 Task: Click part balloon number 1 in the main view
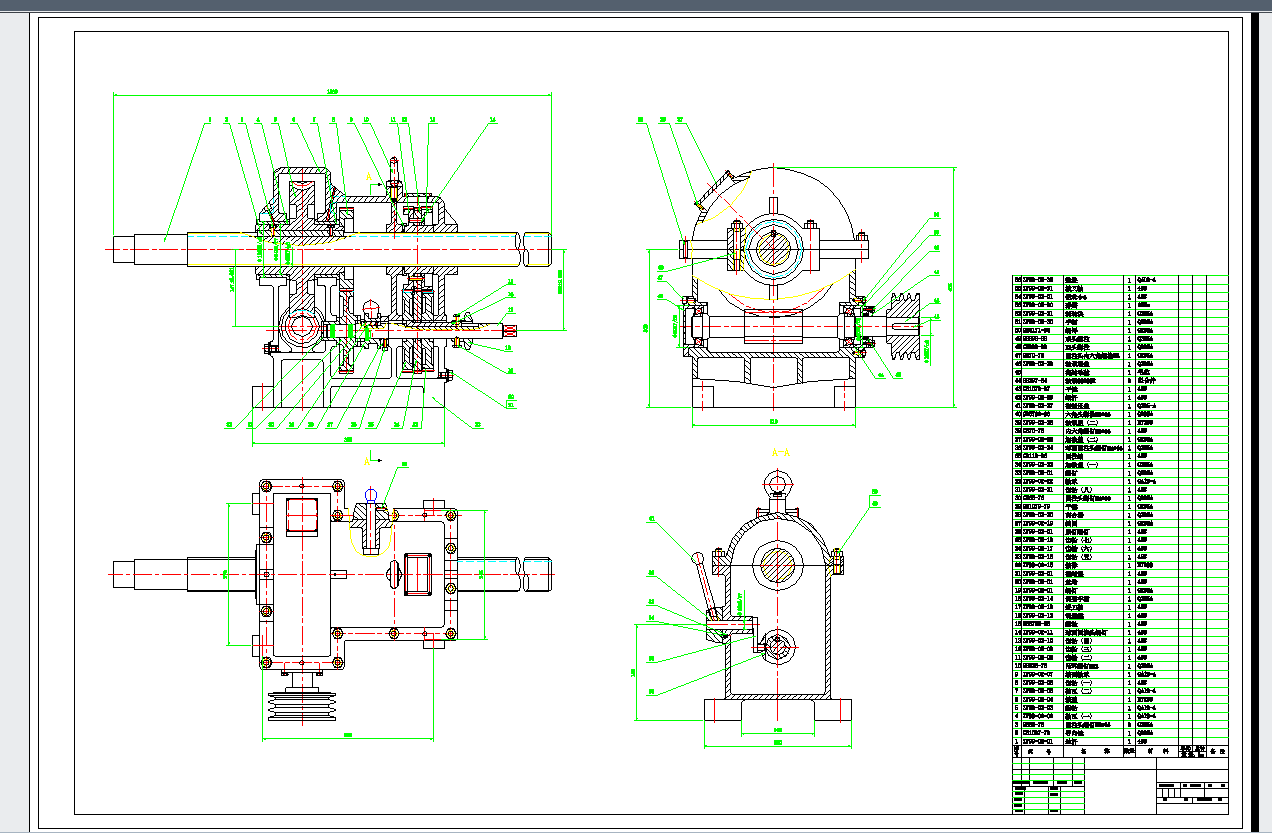[x=209, y=121]
